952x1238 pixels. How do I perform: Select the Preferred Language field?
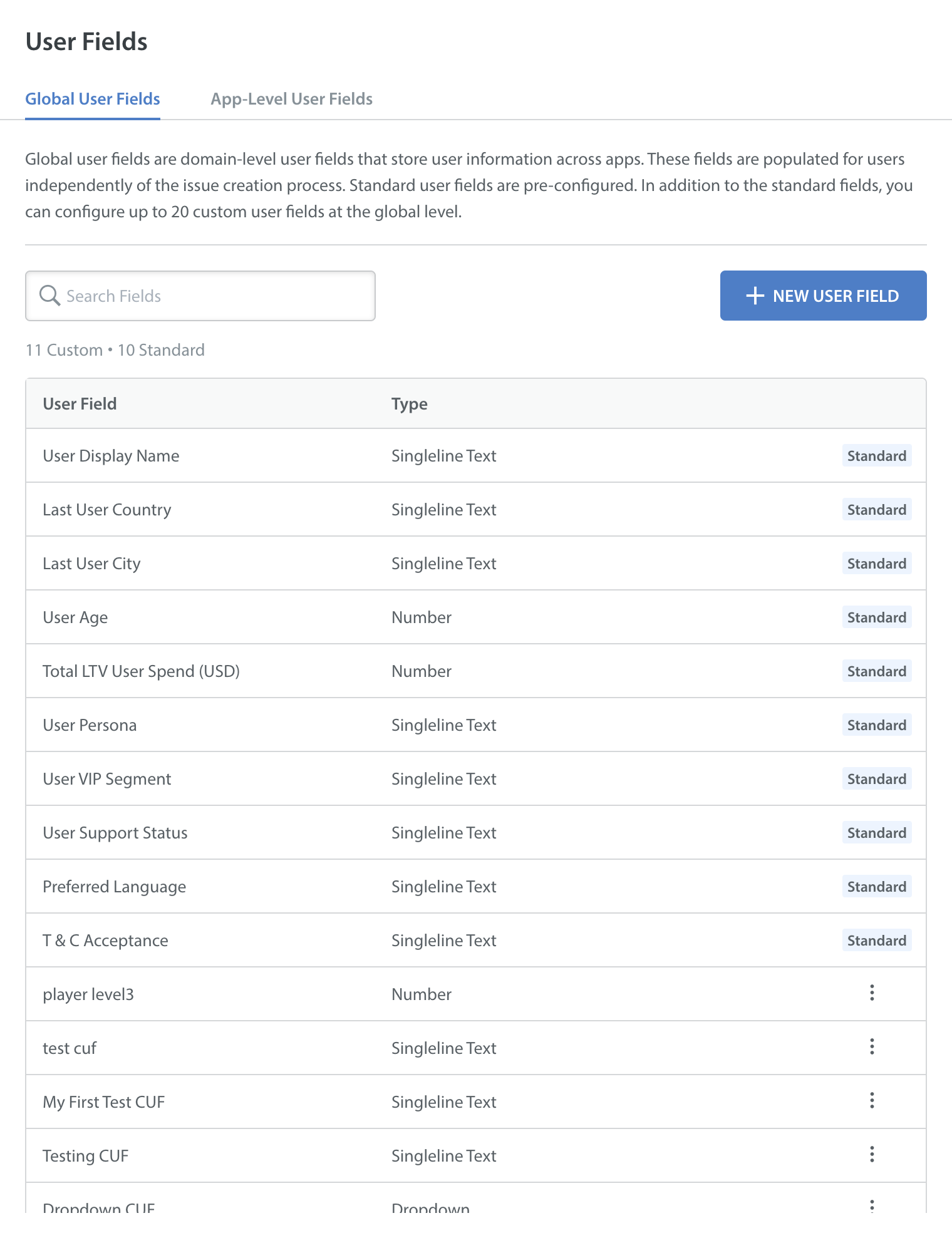pos(114,887)
